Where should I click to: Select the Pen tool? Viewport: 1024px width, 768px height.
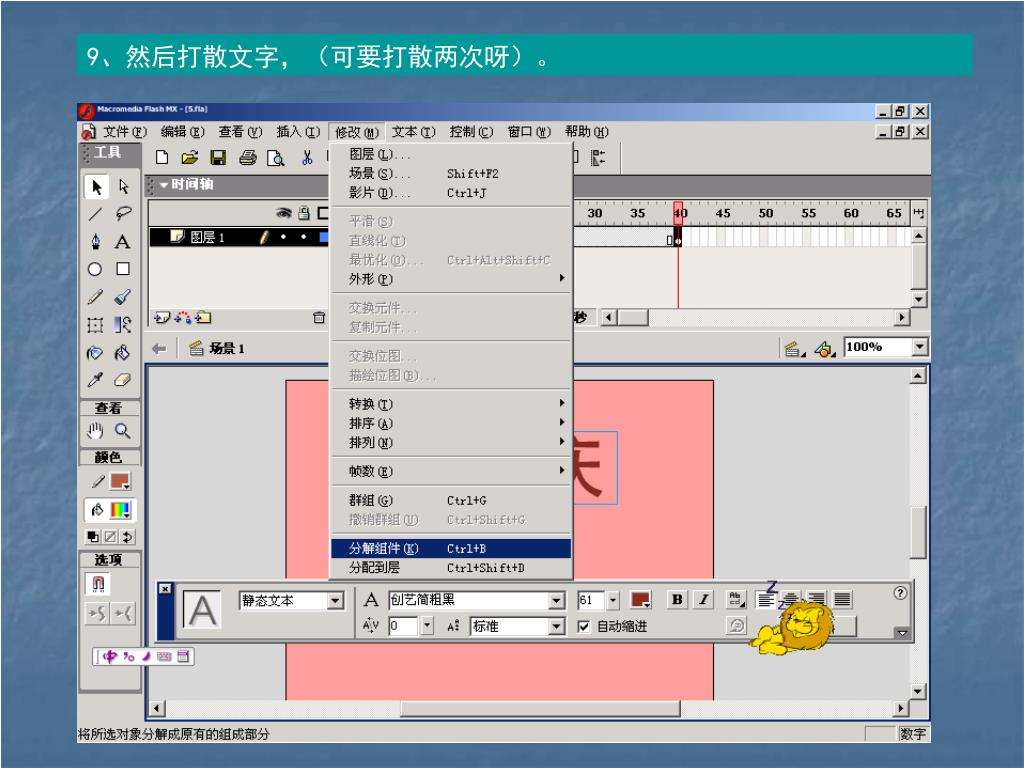(x=95, y=242)
